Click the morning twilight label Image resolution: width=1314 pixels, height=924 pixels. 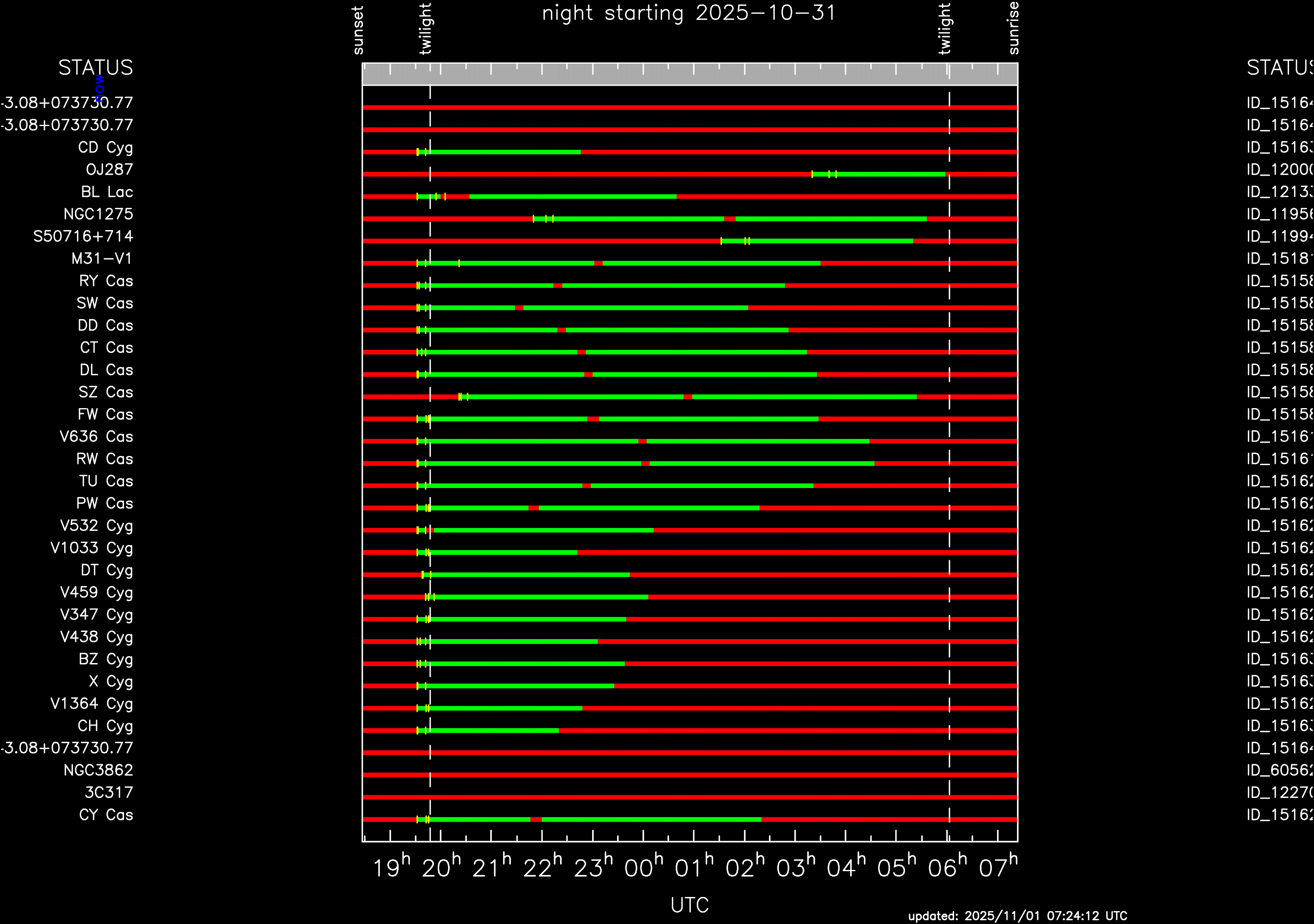[944, 29]
